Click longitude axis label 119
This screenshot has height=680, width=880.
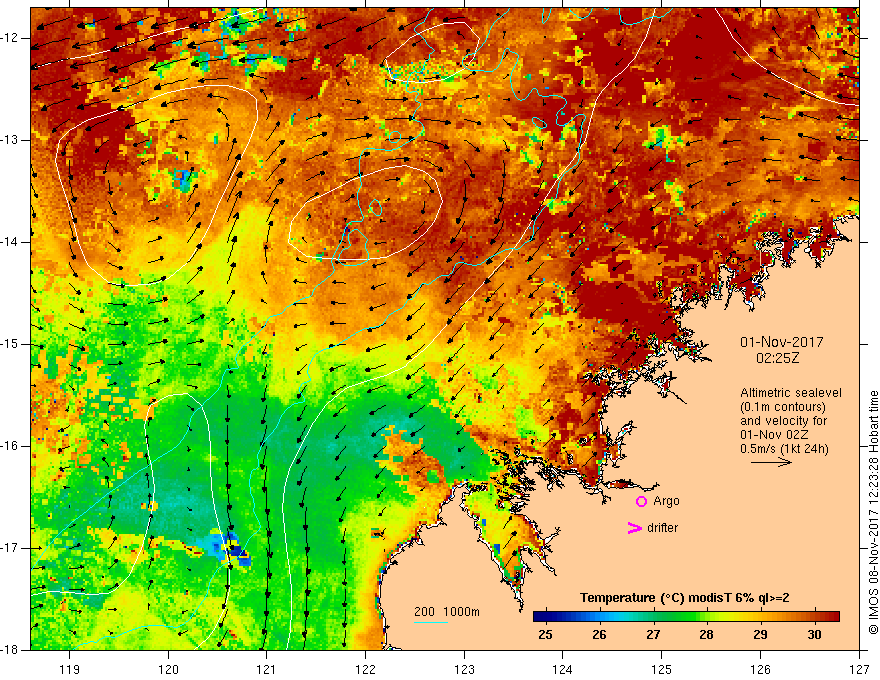(70, 669)
